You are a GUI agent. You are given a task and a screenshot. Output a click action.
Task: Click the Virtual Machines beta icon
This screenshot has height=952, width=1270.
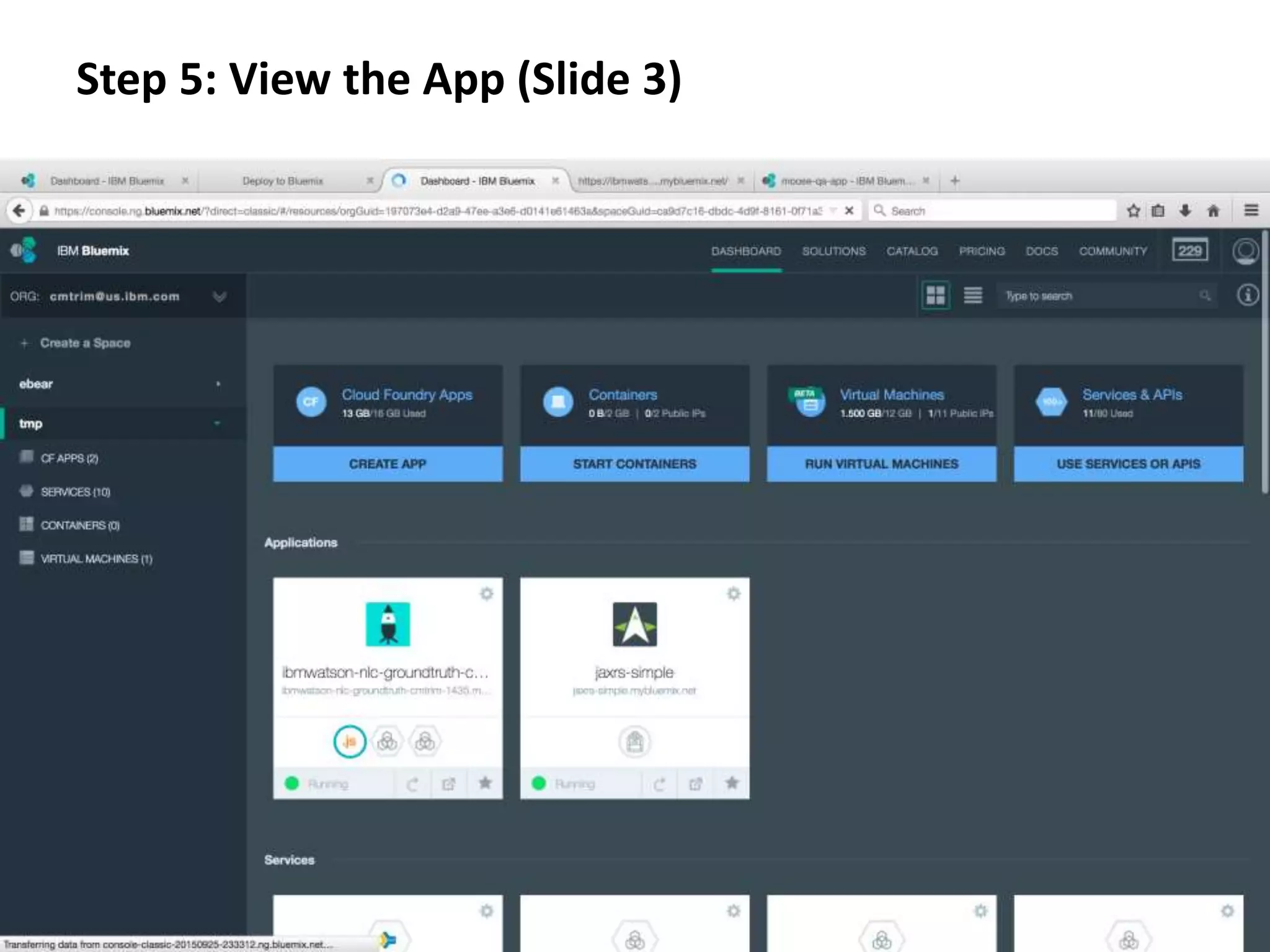click(x=807, y=402)
